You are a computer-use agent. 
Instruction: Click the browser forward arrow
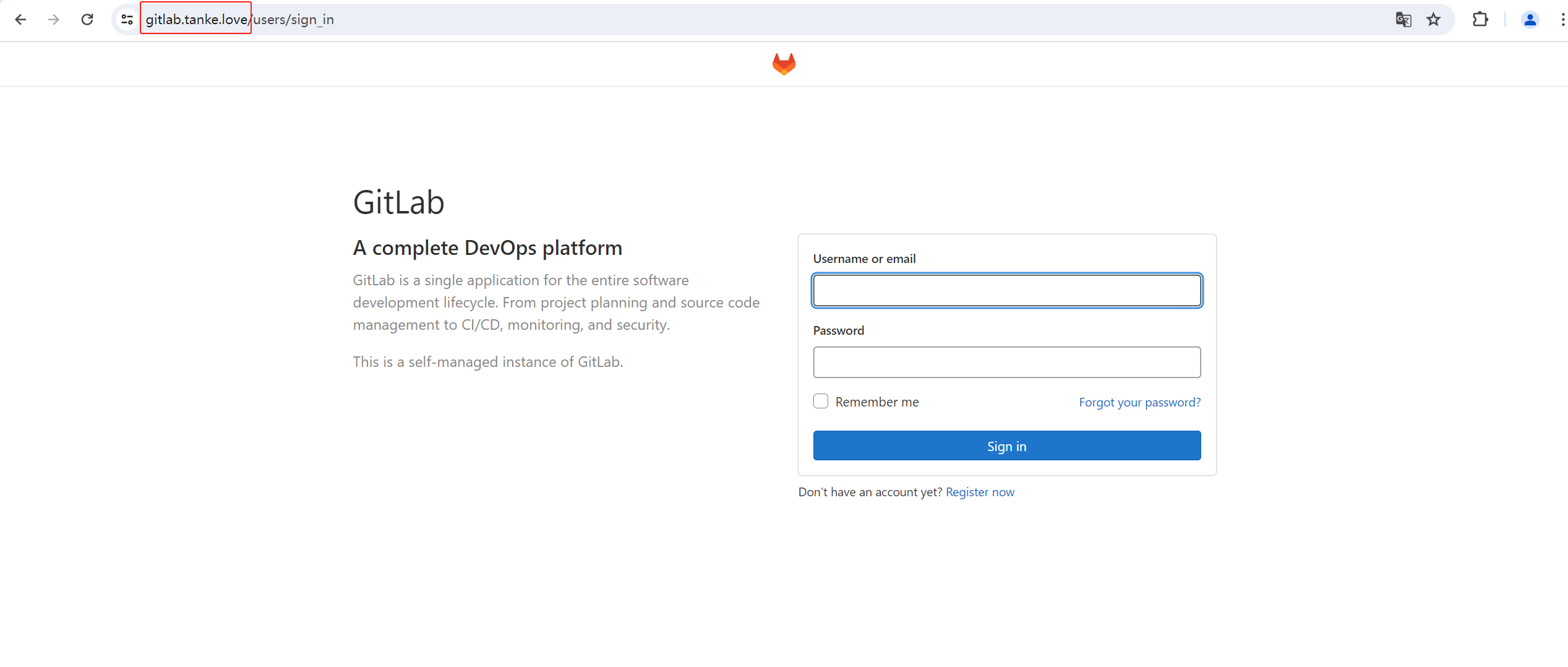(54, 20)
